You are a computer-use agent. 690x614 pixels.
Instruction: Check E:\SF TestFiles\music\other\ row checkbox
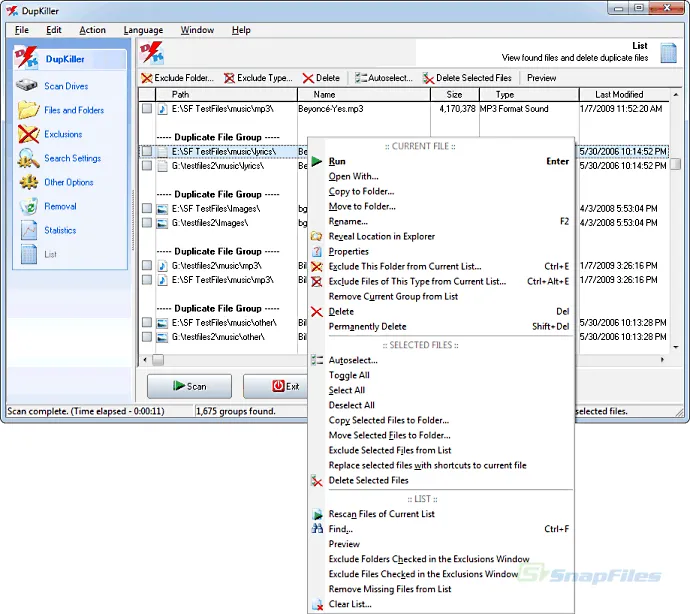click(x=147, y=323)
